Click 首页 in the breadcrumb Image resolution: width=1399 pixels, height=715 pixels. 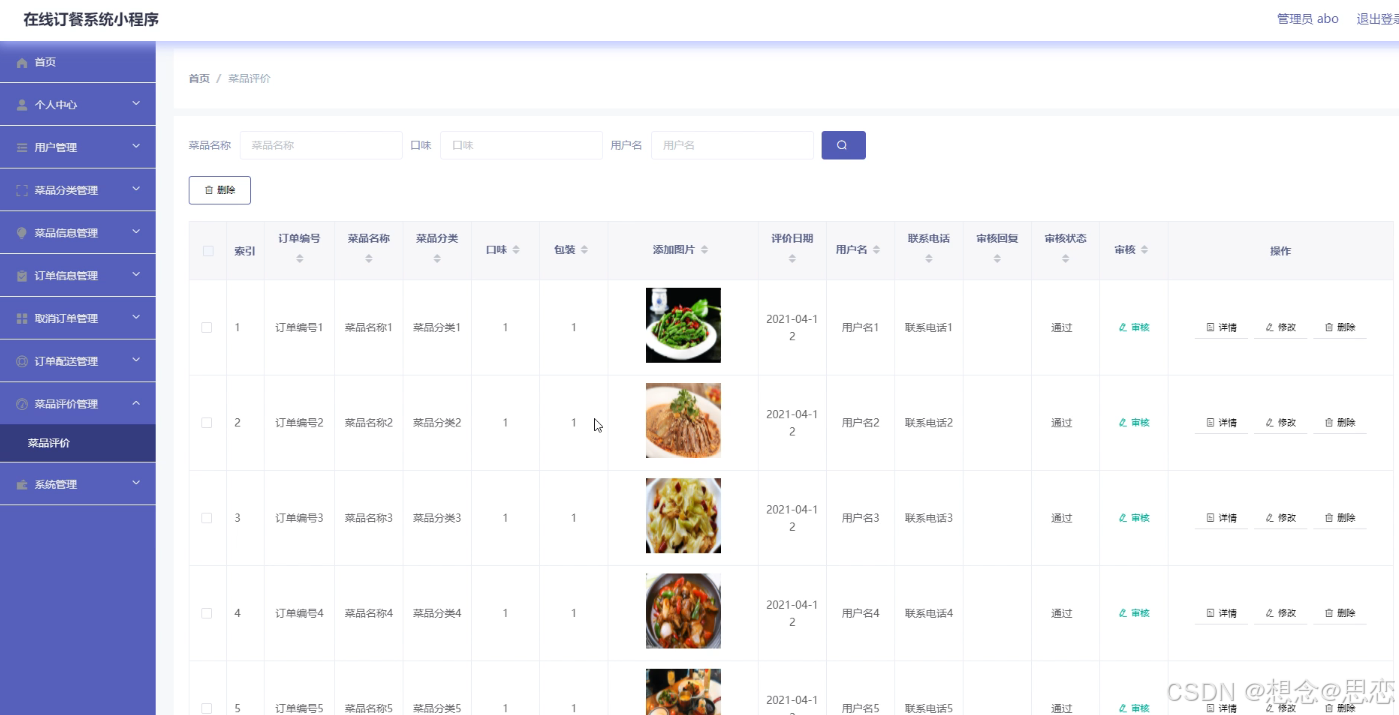pyautogui.click(x=199, y=78)
